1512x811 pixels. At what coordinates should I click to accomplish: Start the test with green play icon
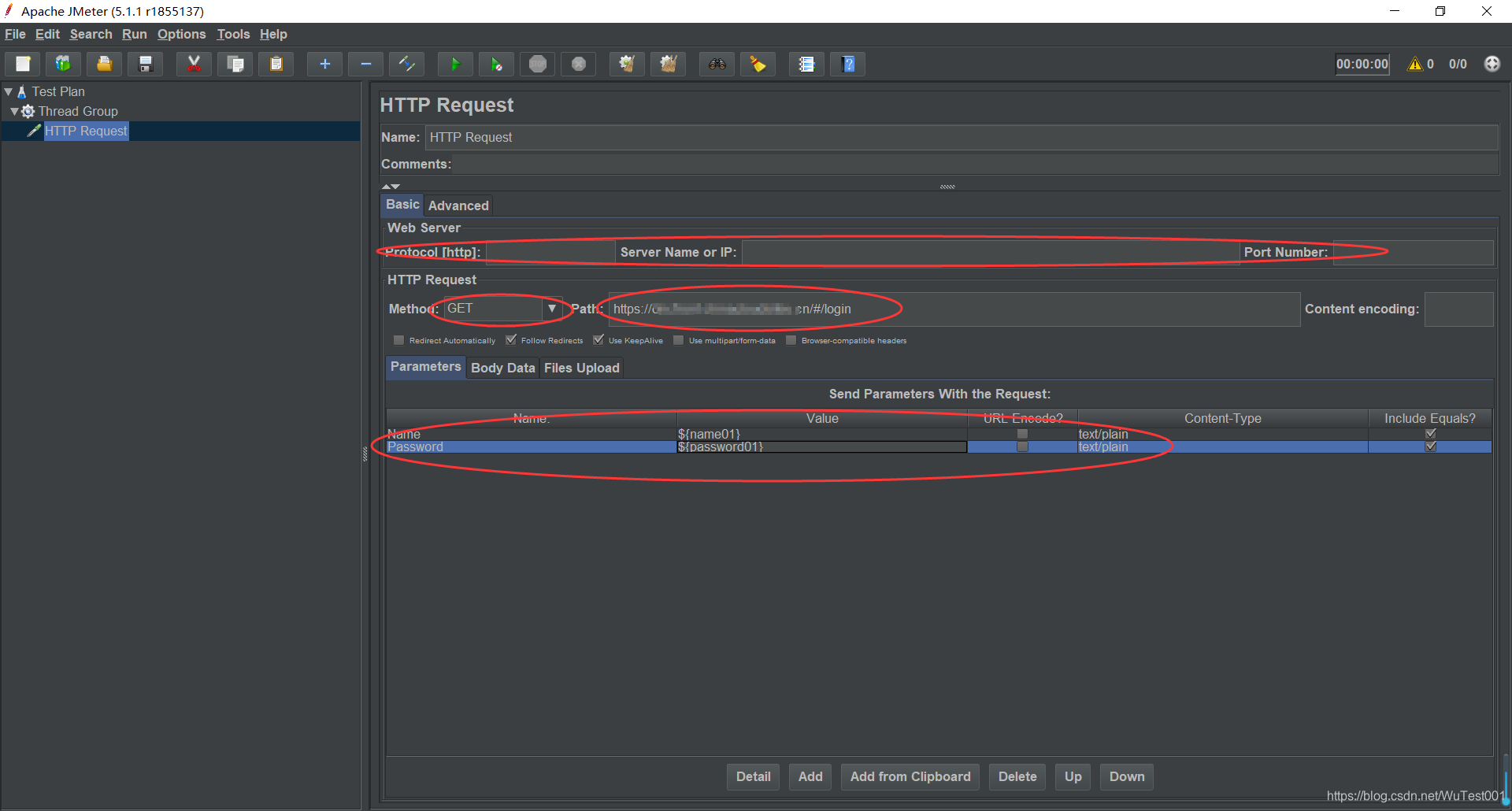point(455,64)
